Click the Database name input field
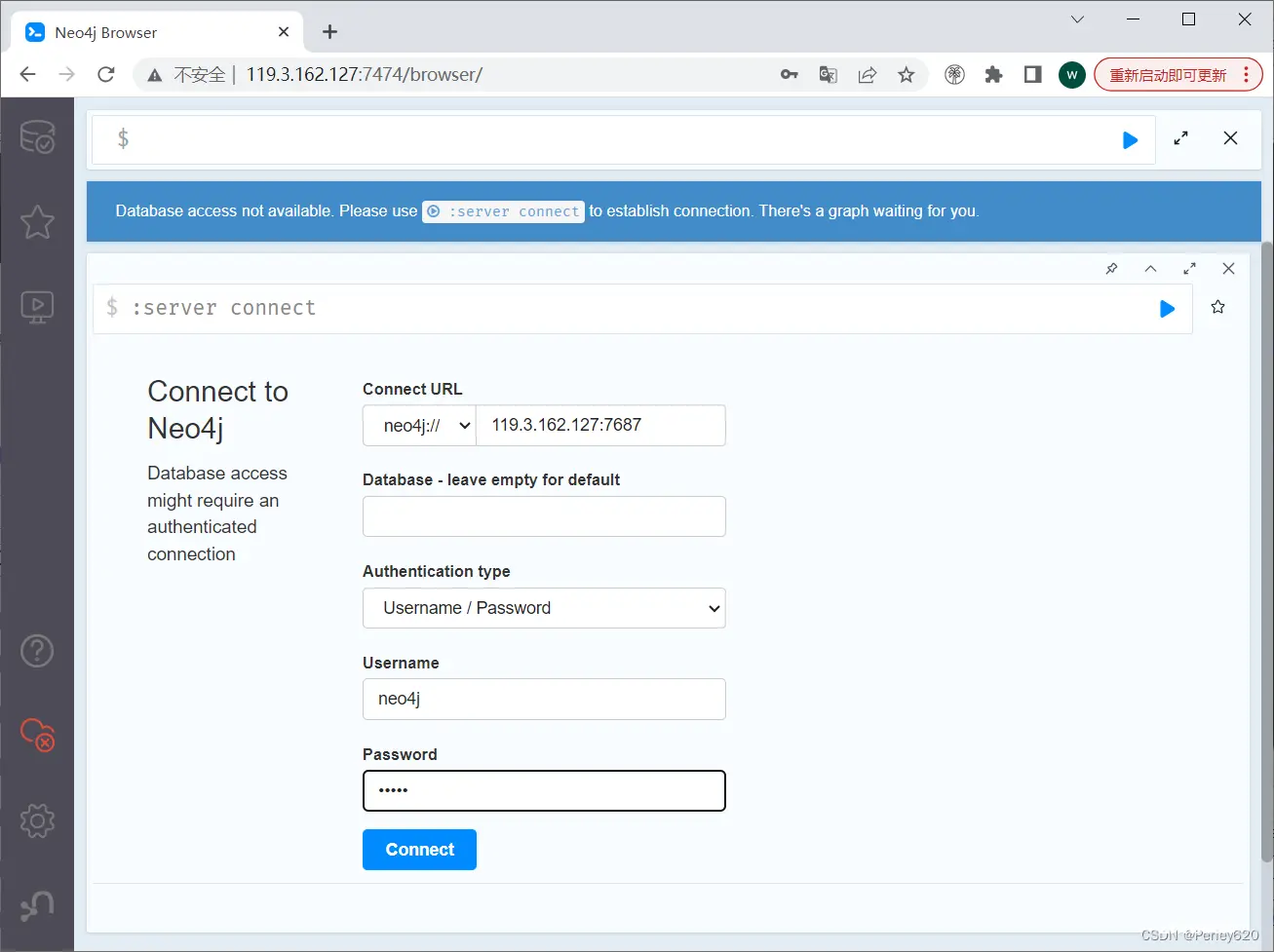Screen dimensions: 1274x952 point(544,516)
